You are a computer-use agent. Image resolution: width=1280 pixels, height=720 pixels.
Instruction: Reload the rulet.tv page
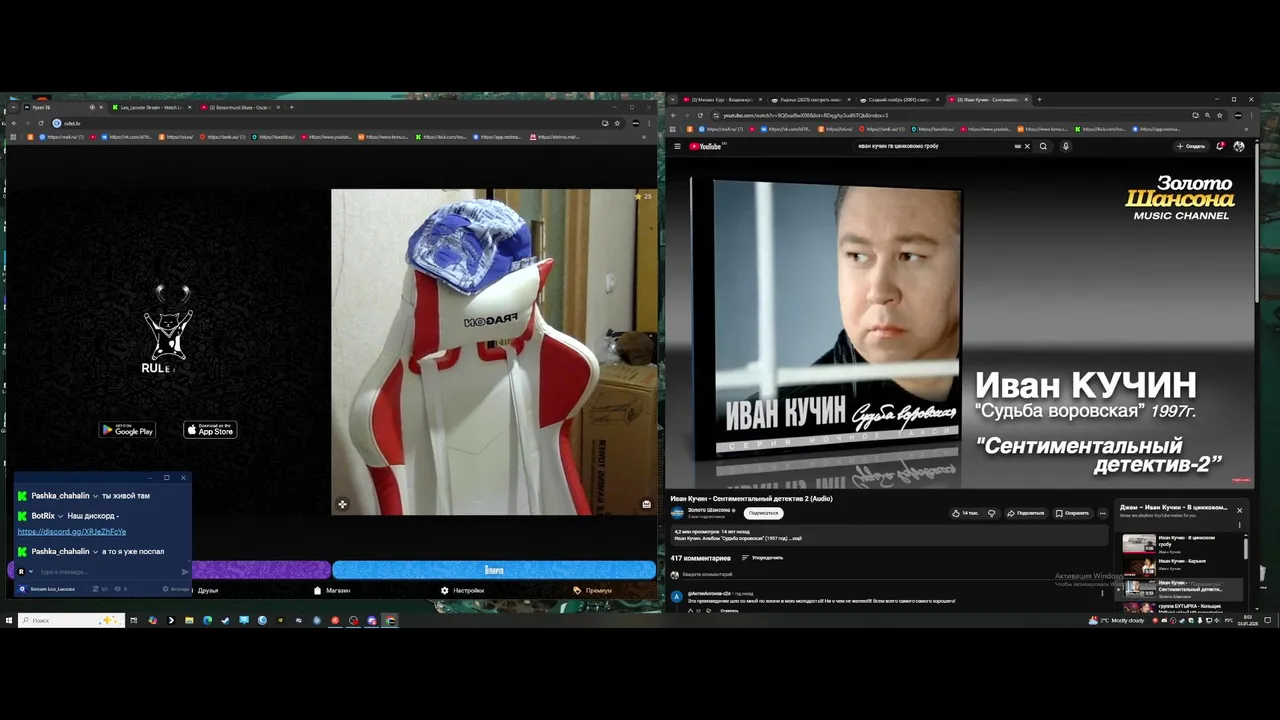[x=41, y=123]
